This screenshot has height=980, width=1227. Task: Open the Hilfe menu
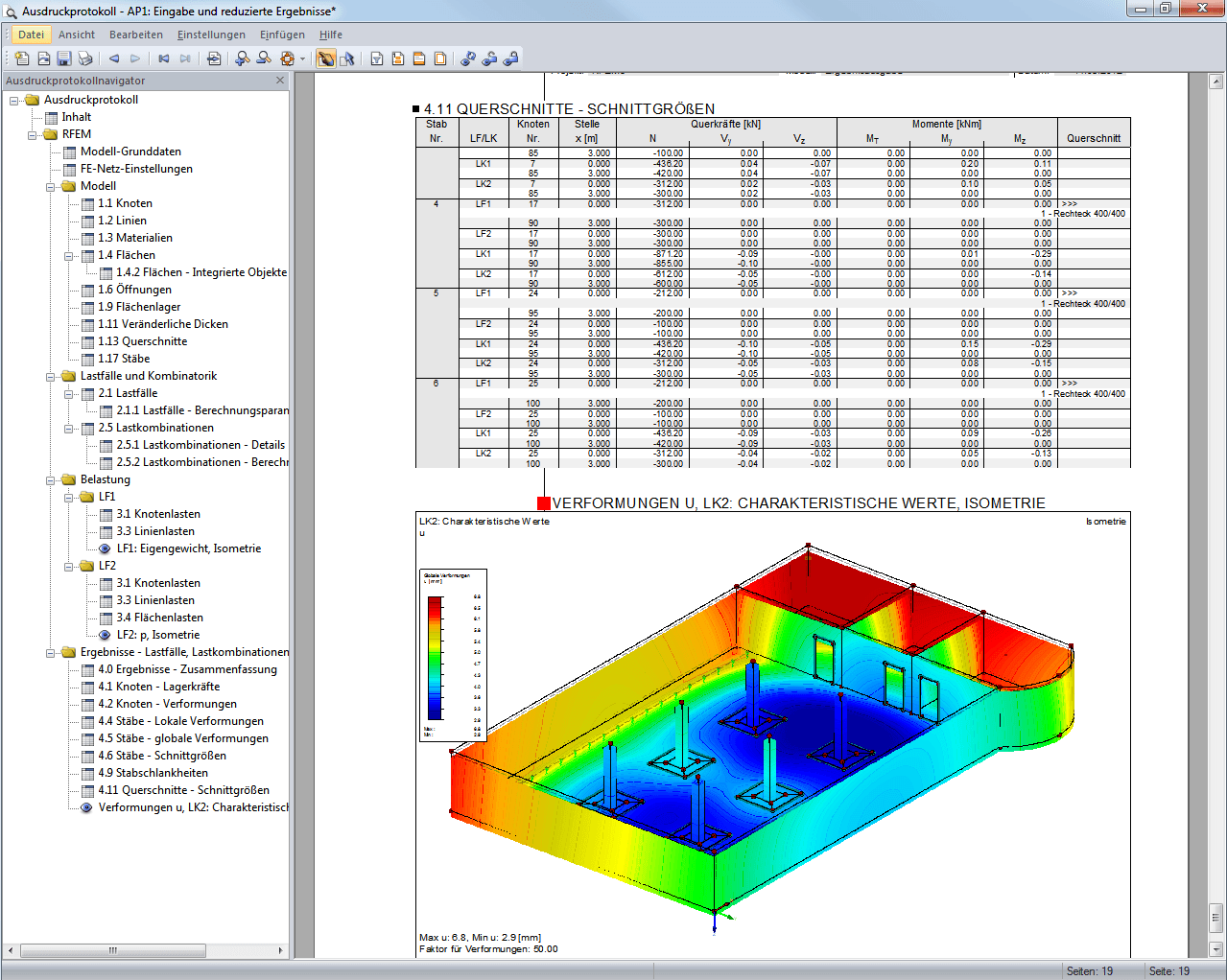[331, 35]
